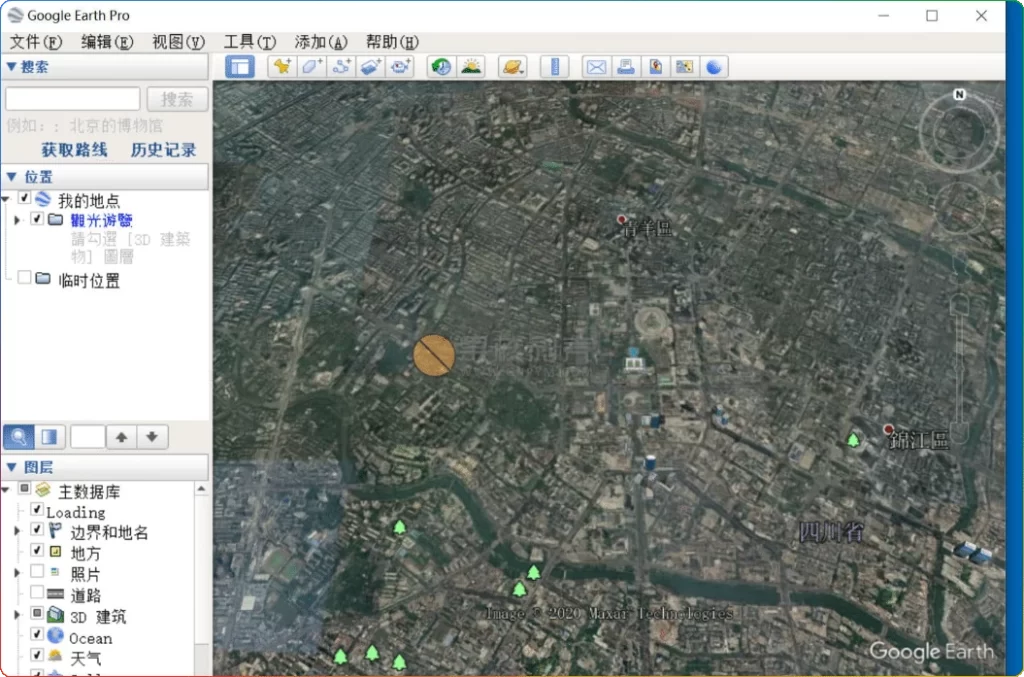Print the current view
Image resolution: width=1024 pixels, height=677 pixels.
pyautogui.click(x=624, y=66)
